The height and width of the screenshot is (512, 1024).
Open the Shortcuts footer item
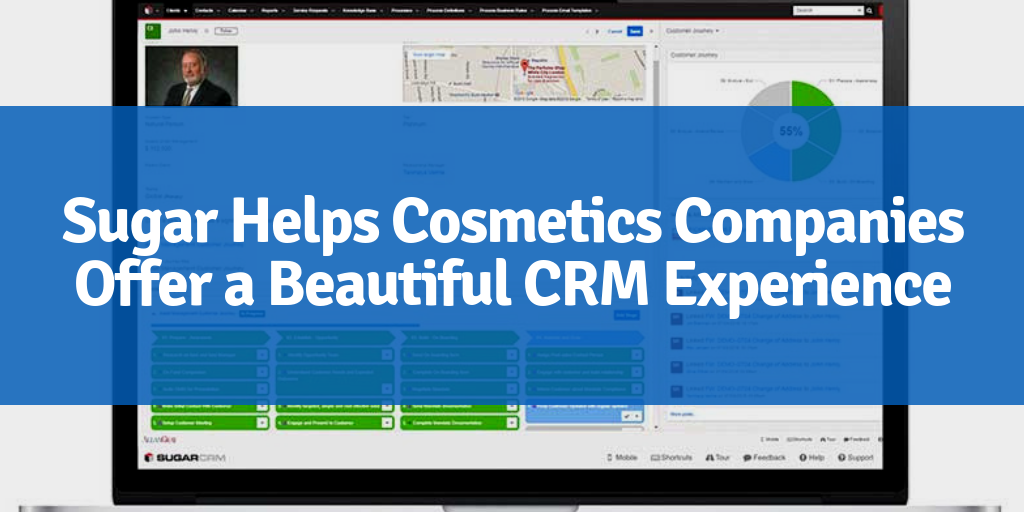point(671,458)
